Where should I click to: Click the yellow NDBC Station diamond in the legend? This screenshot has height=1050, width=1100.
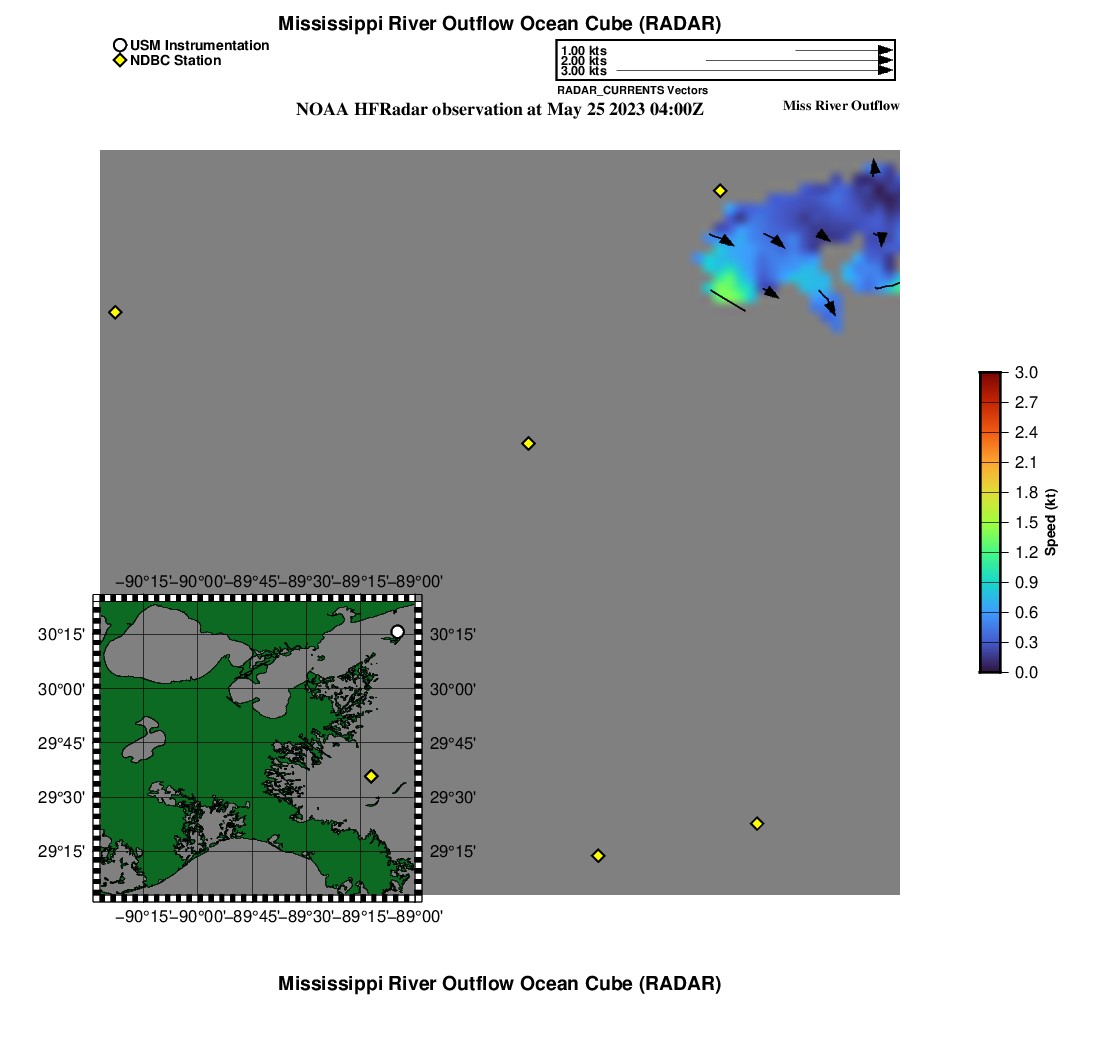120,61
